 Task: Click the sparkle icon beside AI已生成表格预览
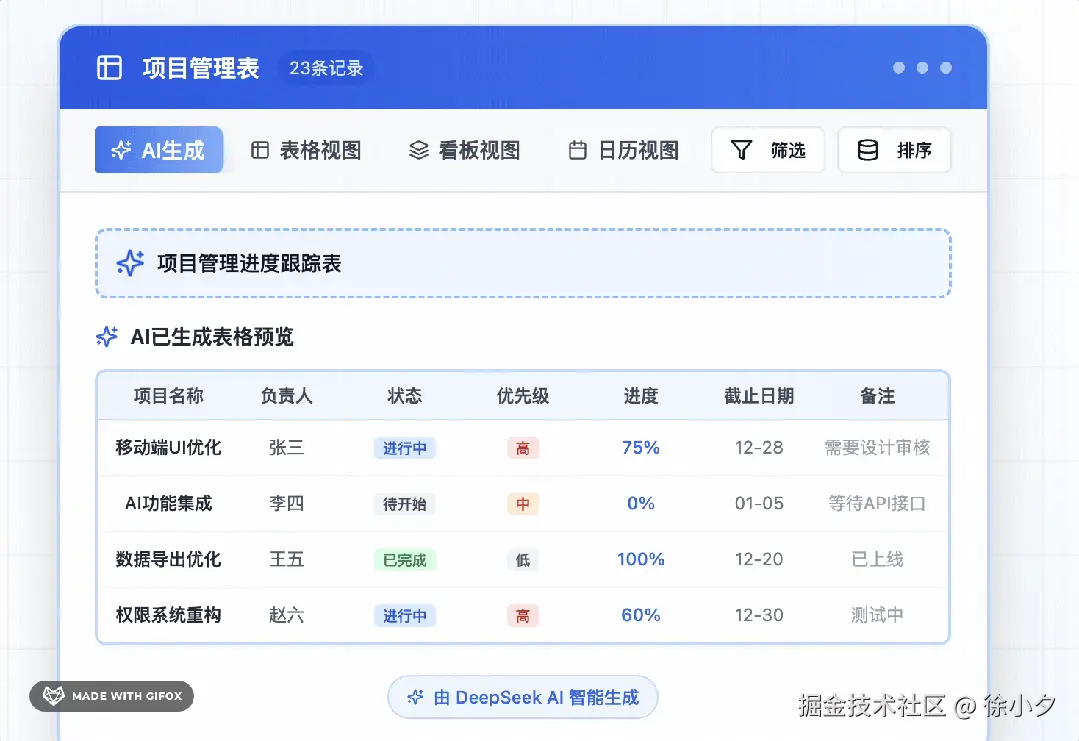pos(105,337)
